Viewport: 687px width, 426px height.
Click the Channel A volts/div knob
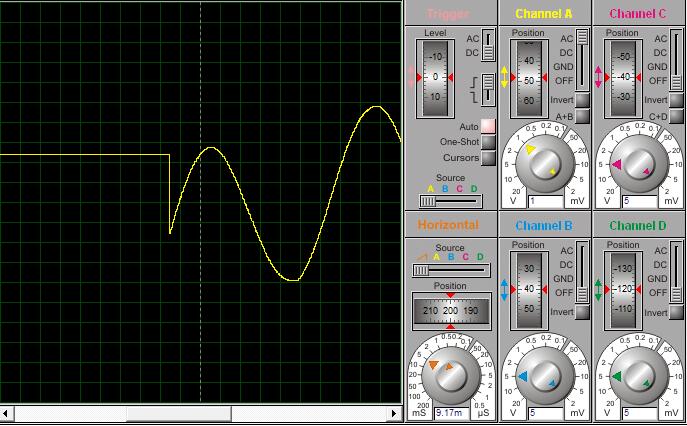545,164
